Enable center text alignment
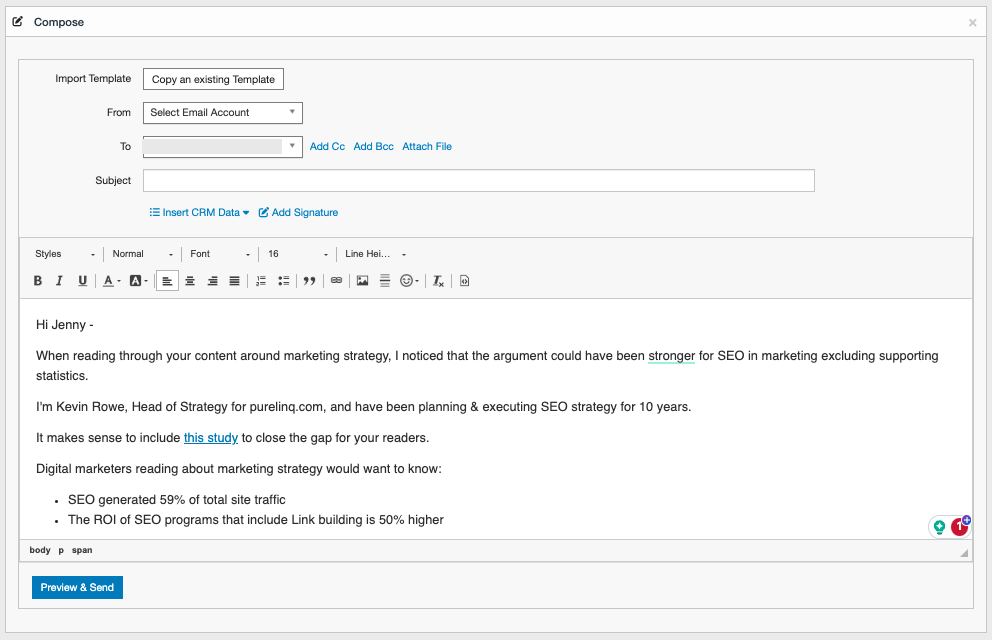The width and height of the screenshot is (992, 640). pyautogui.click(x=189, y=280)
